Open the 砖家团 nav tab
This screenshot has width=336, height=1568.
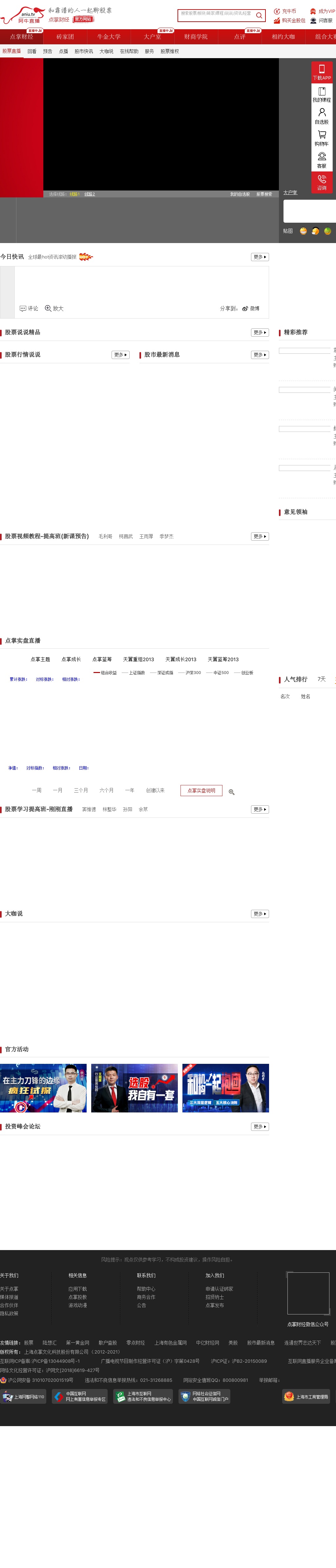65,37
